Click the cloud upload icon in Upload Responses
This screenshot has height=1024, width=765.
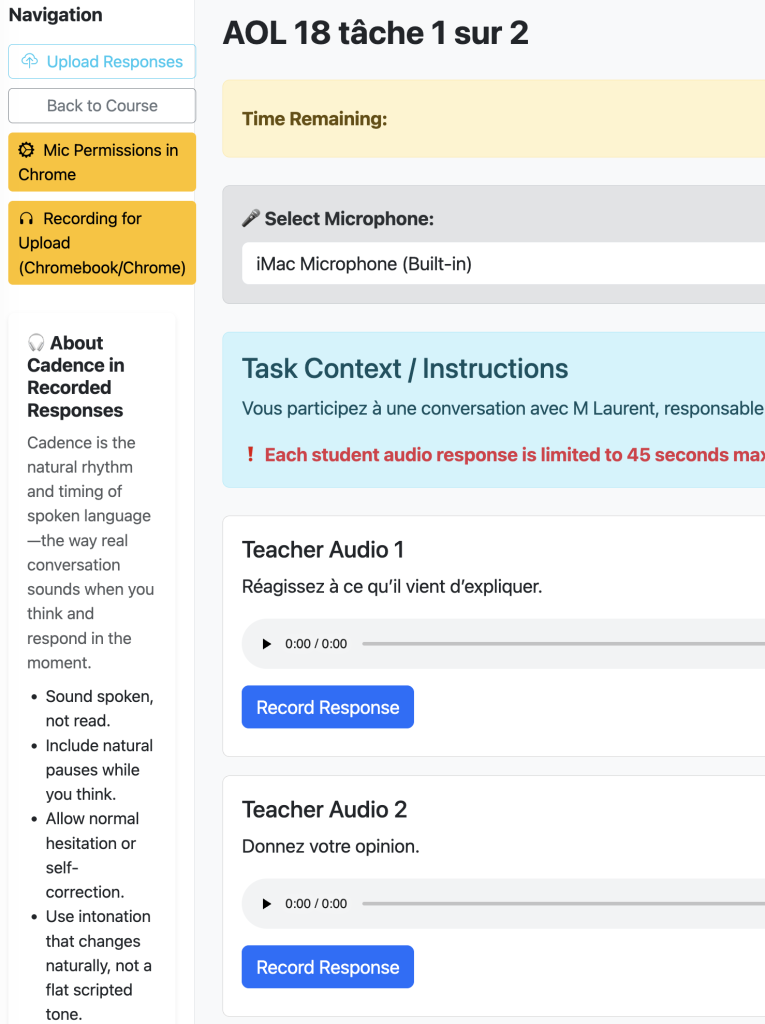[x=30, y=62]
